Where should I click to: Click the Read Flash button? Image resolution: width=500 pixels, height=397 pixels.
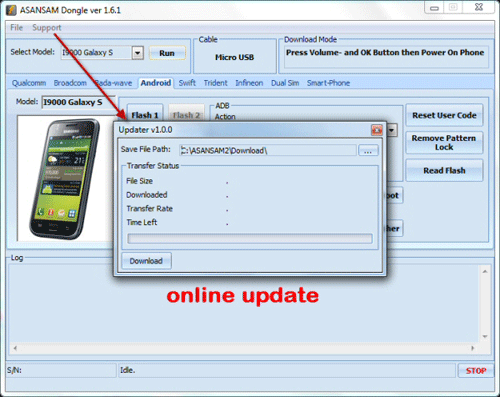coord(444,170)
